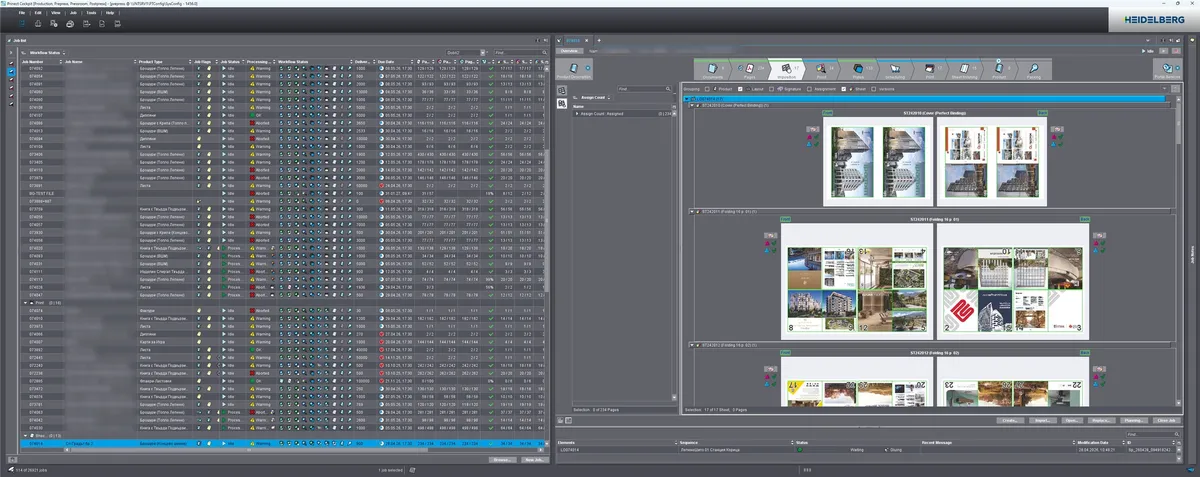Open the Help menu
Viewport: 1200px width, 477px height.
110,13
